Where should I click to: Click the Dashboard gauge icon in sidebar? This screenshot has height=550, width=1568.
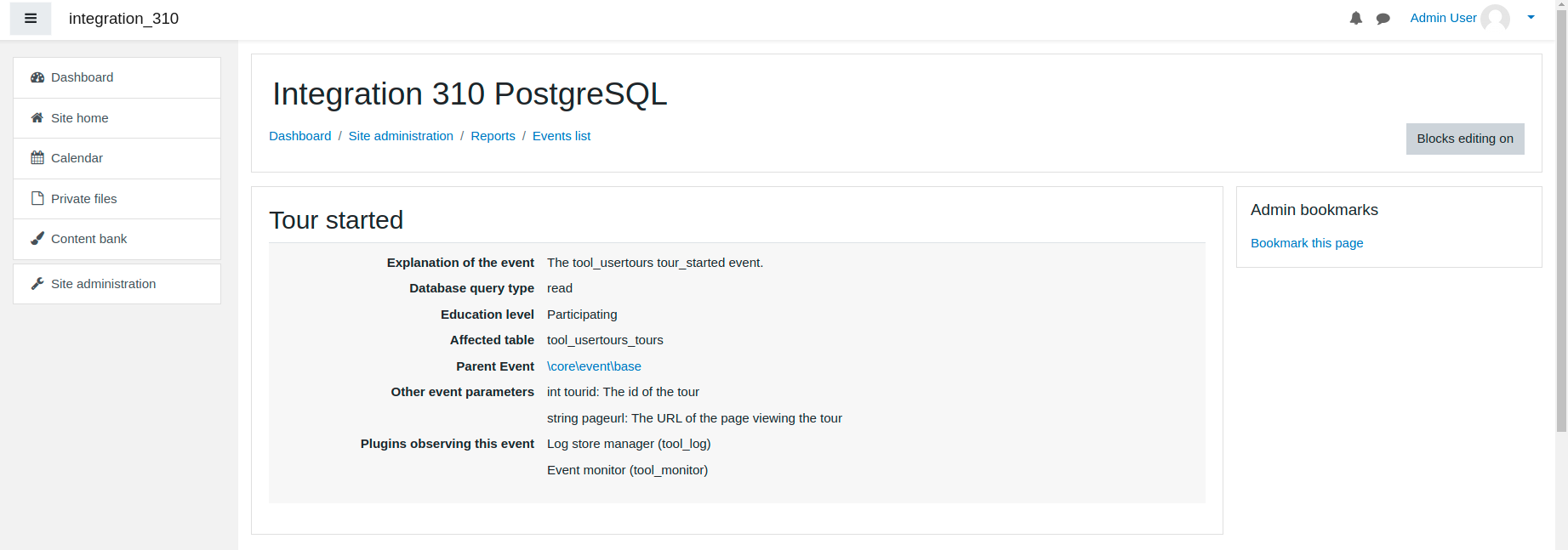click(37, 77)
